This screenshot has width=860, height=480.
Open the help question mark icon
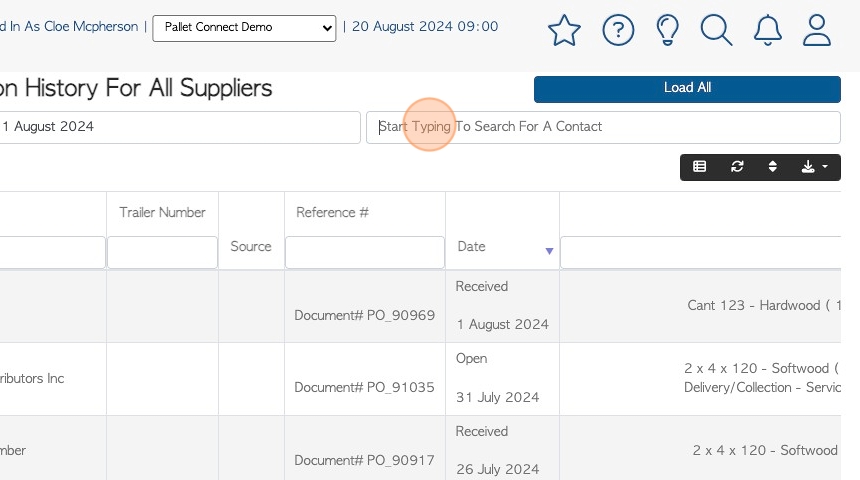[618, 30]
